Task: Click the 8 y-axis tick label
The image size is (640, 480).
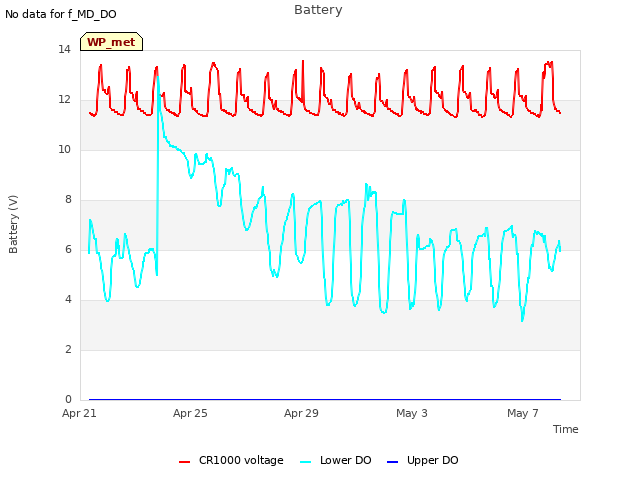Action: [x=68, y=200]
